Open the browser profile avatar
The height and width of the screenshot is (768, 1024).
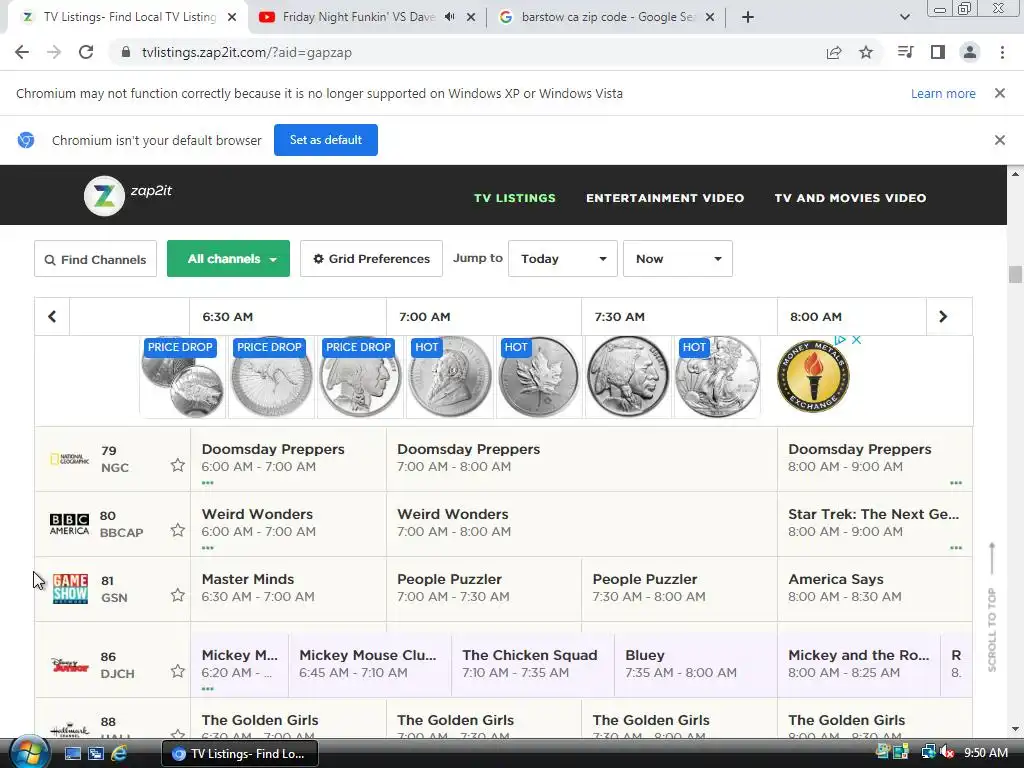click(x=970, y=52)
